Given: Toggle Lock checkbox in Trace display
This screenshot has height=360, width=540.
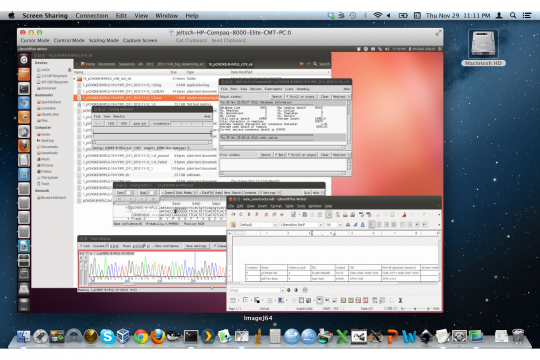Looking at the screenshot, I should (x=85, y=246).
